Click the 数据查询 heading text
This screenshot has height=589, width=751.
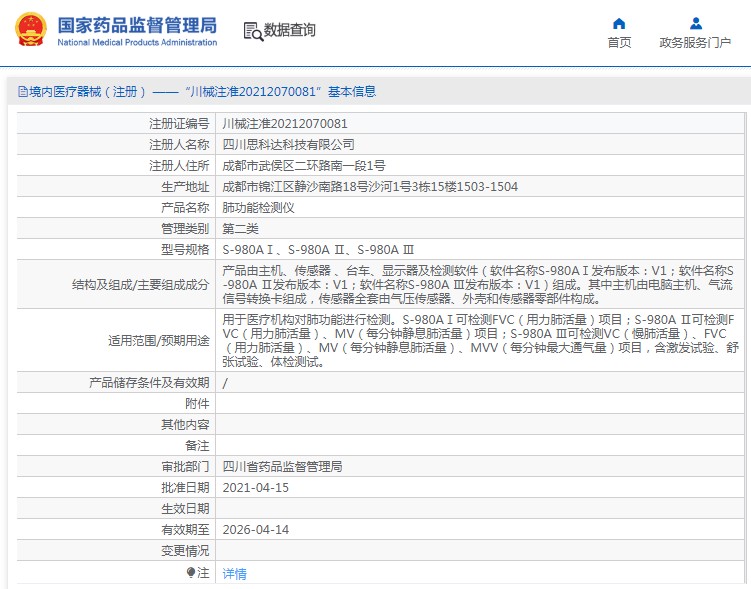[290, 31]
